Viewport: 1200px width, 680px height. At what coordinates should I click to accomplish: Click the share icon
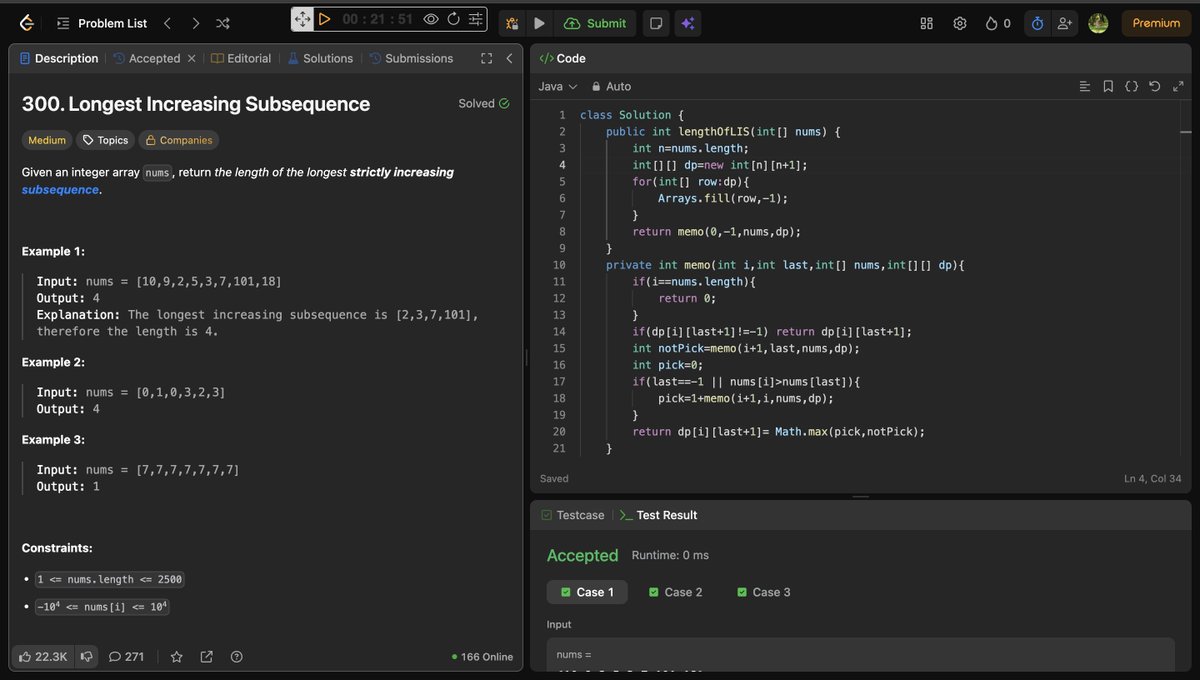click(206, 656)
